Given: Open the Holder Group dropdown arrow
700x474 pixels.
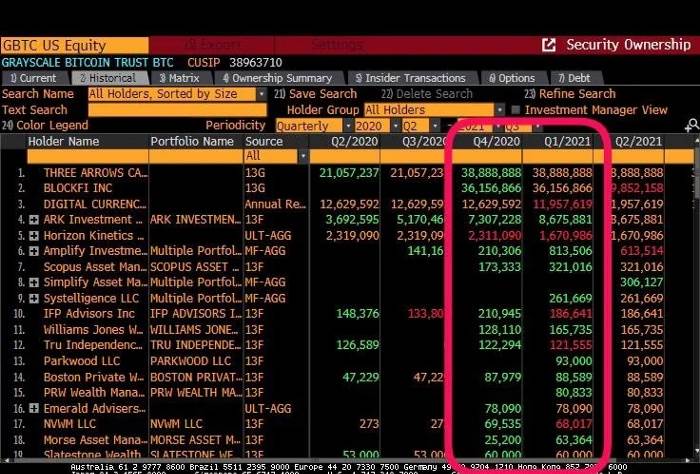Looking at the screenshot, I should point(500,110).
